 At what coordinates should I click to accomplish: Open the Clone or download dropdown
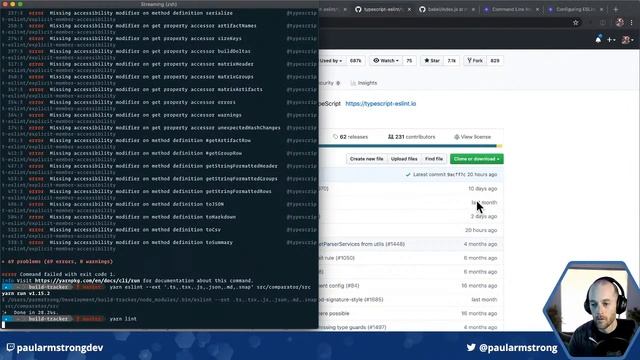(x=477, y=159)
